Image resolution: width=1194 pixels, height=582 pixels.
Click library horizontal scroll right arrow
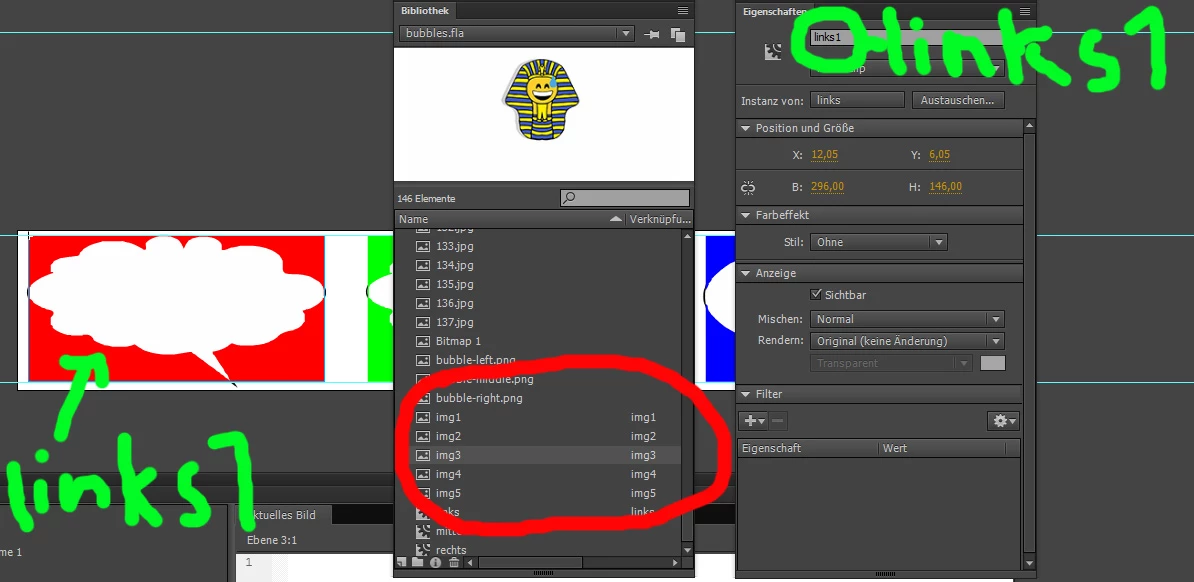tap(675, 562)
